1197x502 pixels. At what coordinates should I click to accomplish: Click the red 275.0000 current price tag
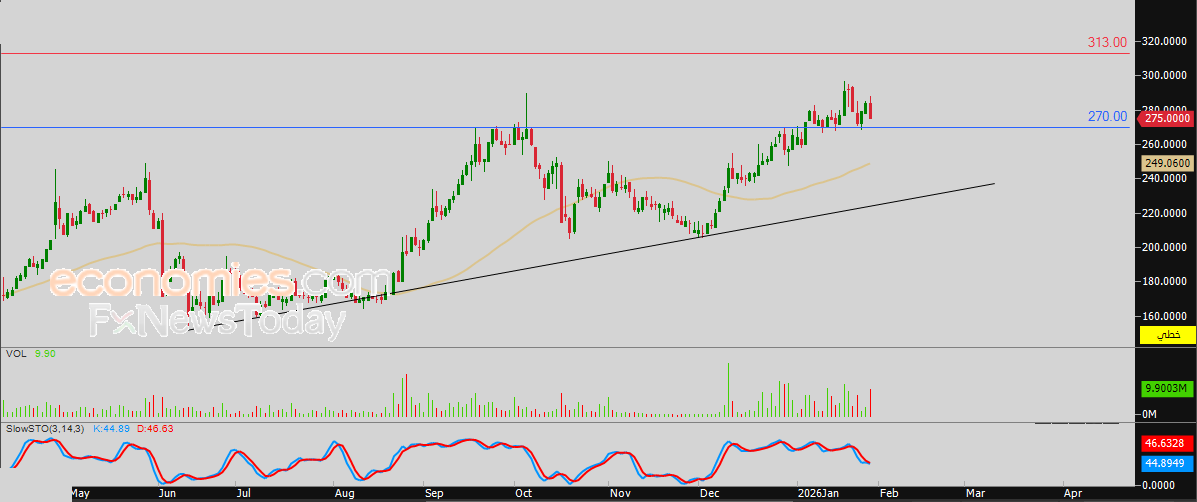1166,118
